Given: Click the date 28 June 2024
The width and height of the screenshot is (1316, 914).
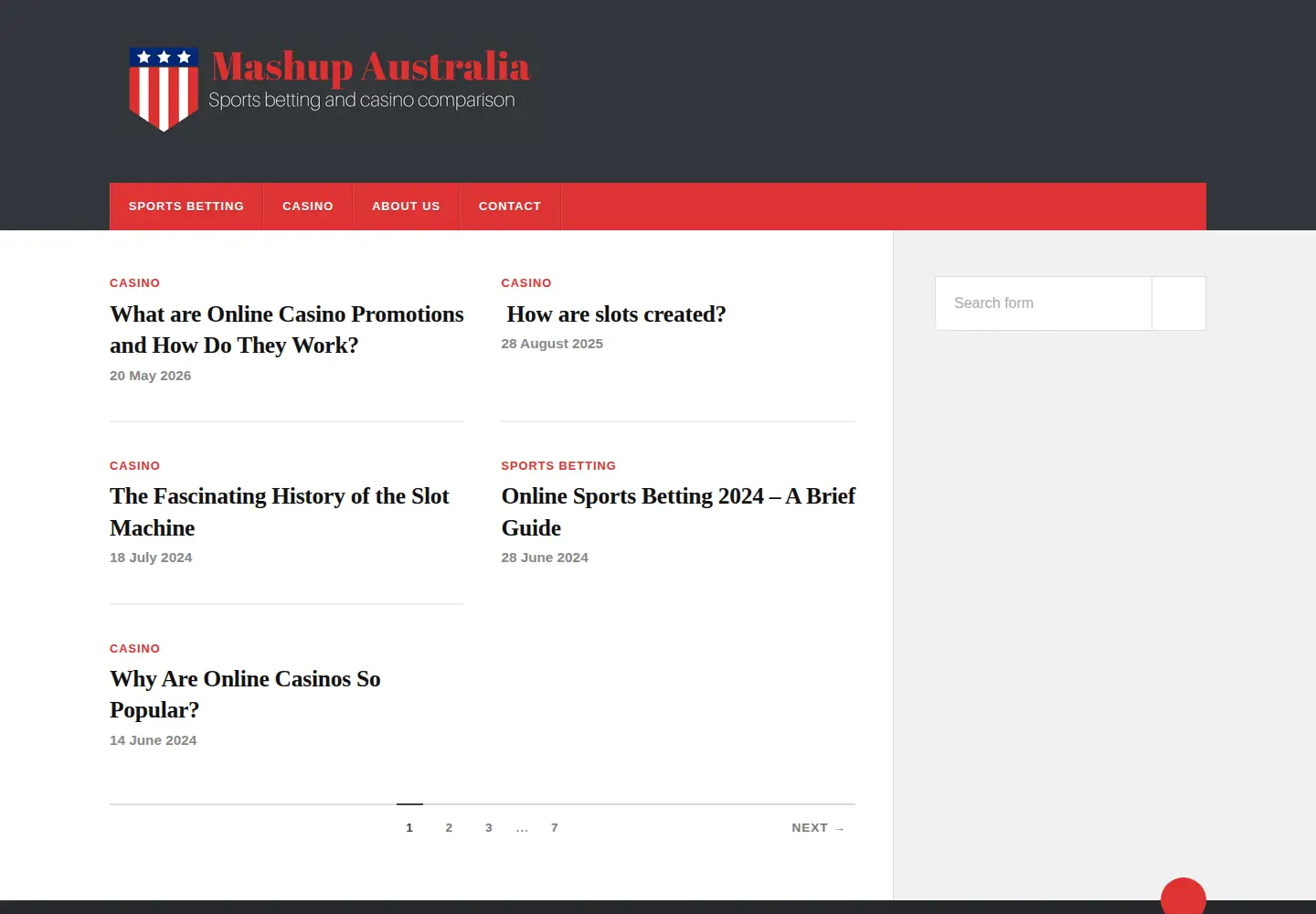Looking at the screenshot, I should (545, 558).
